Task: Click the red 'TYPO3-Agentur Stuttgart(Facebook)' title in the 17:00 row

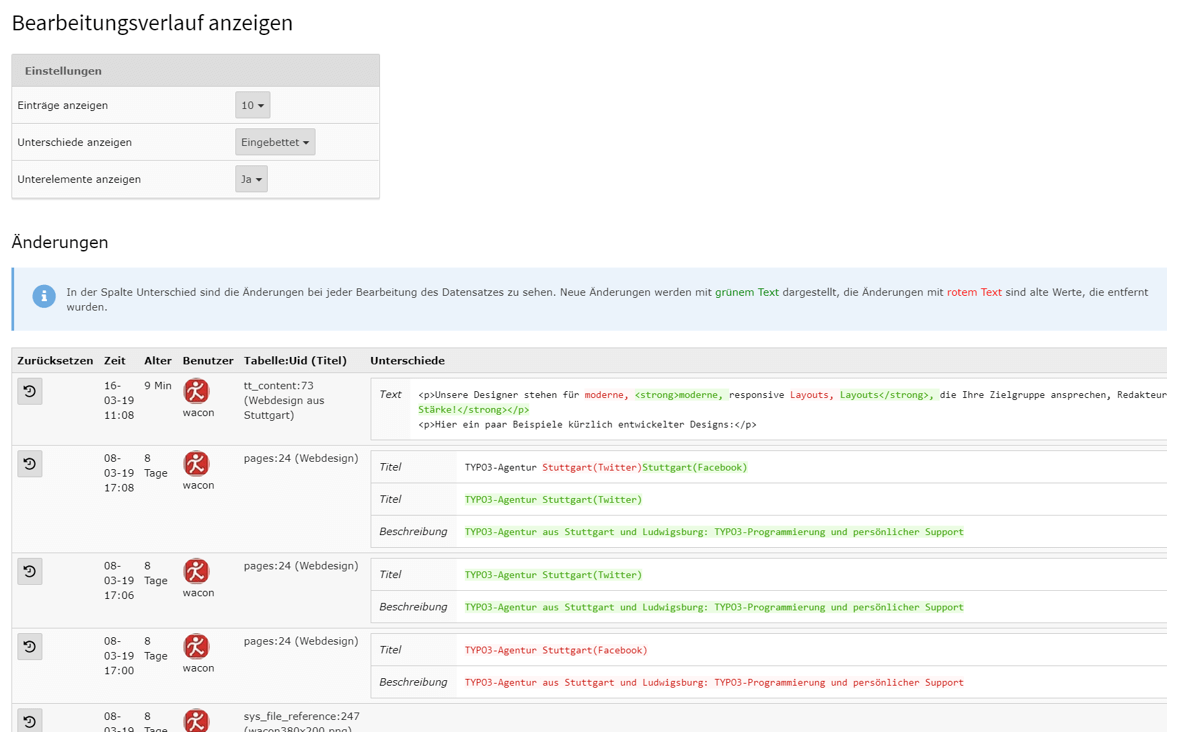Action: pyautogui.click(x=556, y=650)
